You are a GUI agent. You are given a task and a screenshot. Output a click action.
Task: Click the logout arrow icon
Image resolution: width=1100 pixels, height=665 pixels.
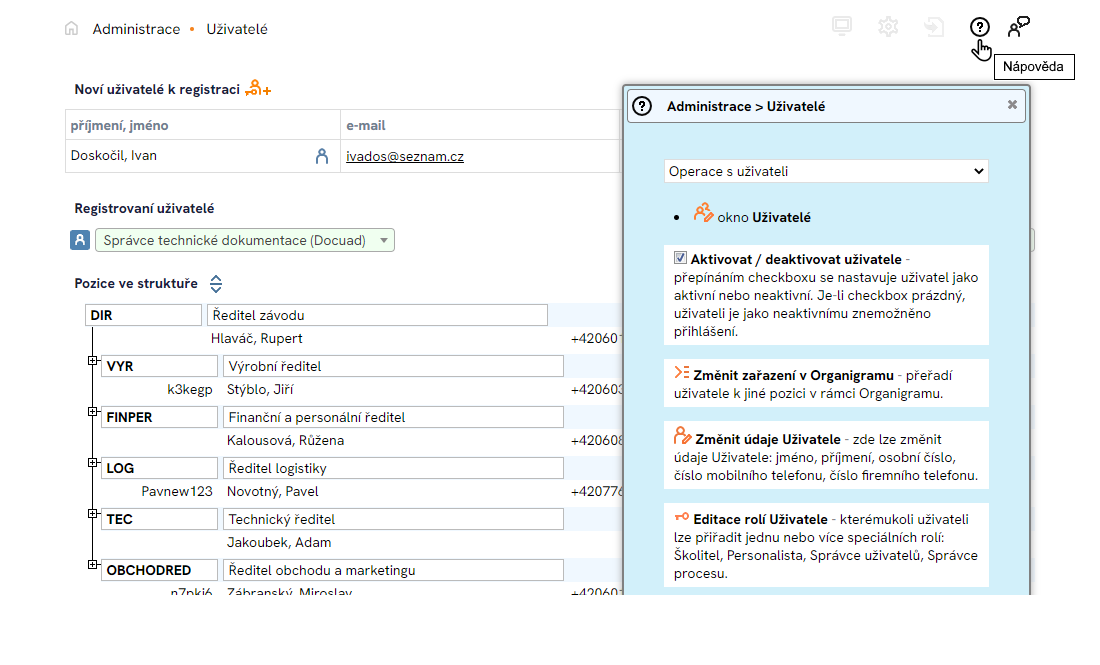pos(934,27)
